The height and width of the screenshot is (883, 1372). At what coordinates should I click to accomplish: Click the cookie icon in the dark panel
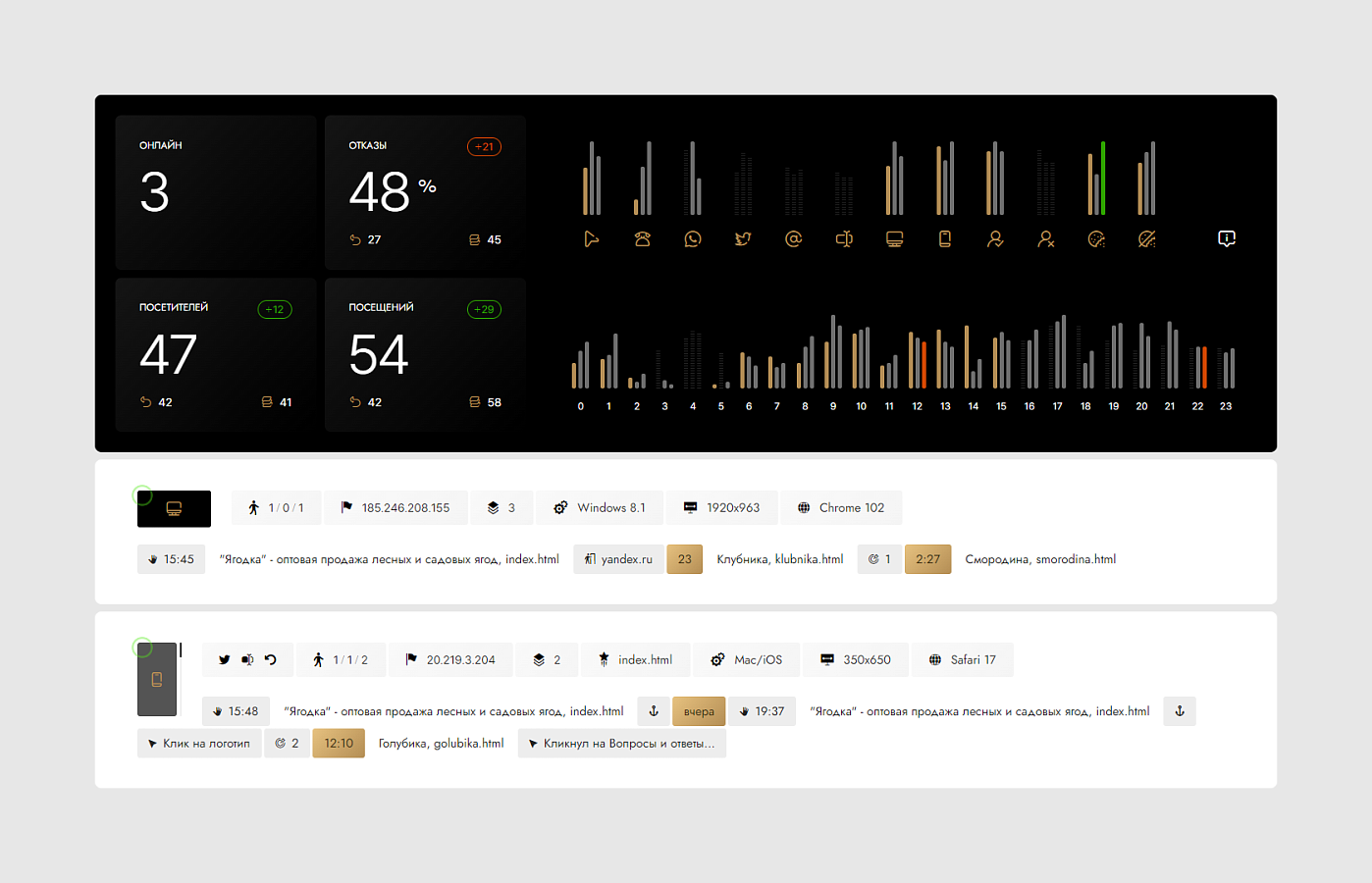coord(1096,238)
